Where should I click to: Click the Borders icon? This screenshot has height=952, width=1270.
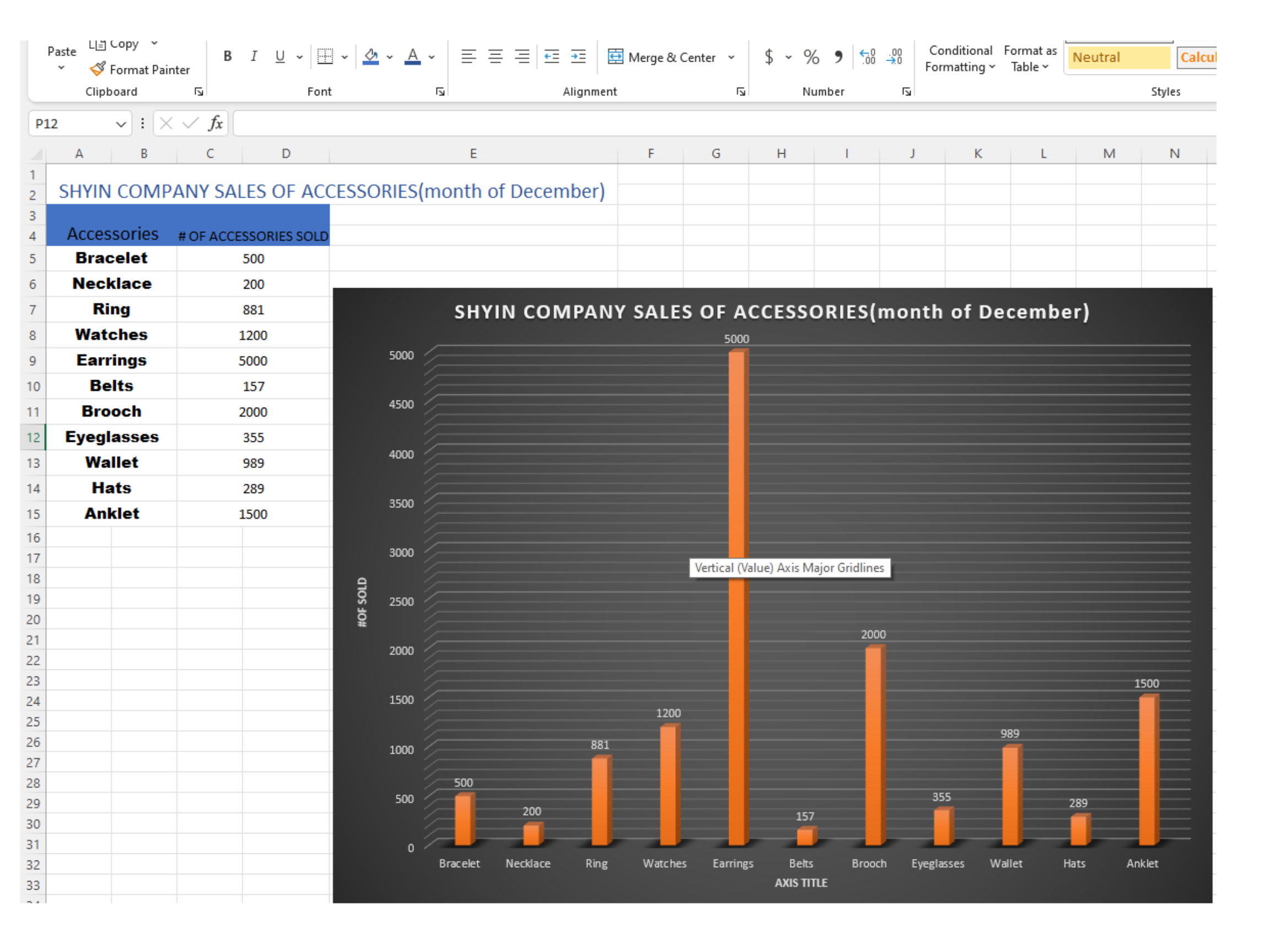pyautogui.click(x=325, y=56)
